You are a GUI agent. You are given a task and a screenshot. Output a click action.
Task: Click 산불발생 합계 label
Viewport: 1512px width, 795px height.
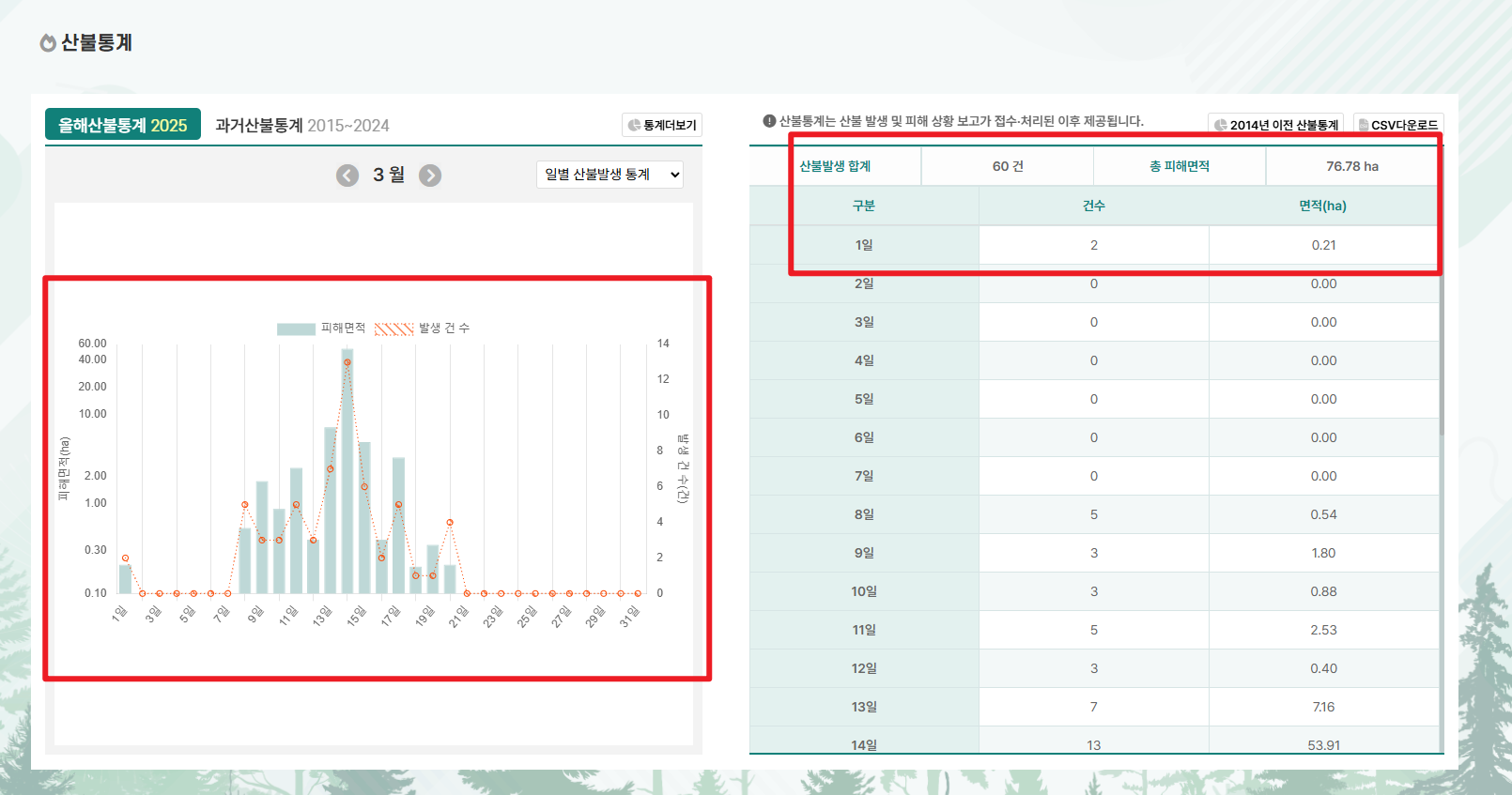(835, 166)
